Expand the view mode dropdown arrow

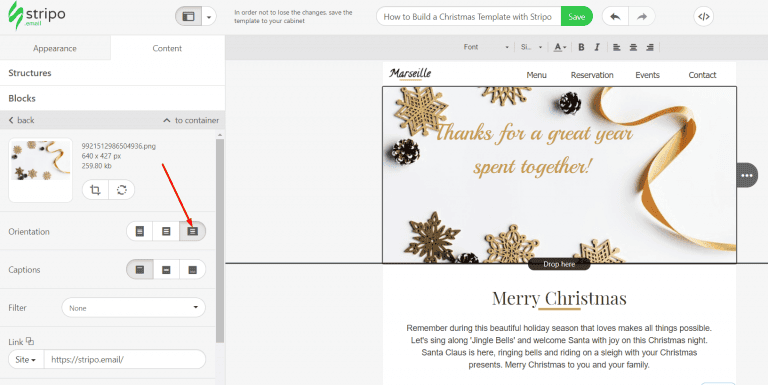pos(209,17)
